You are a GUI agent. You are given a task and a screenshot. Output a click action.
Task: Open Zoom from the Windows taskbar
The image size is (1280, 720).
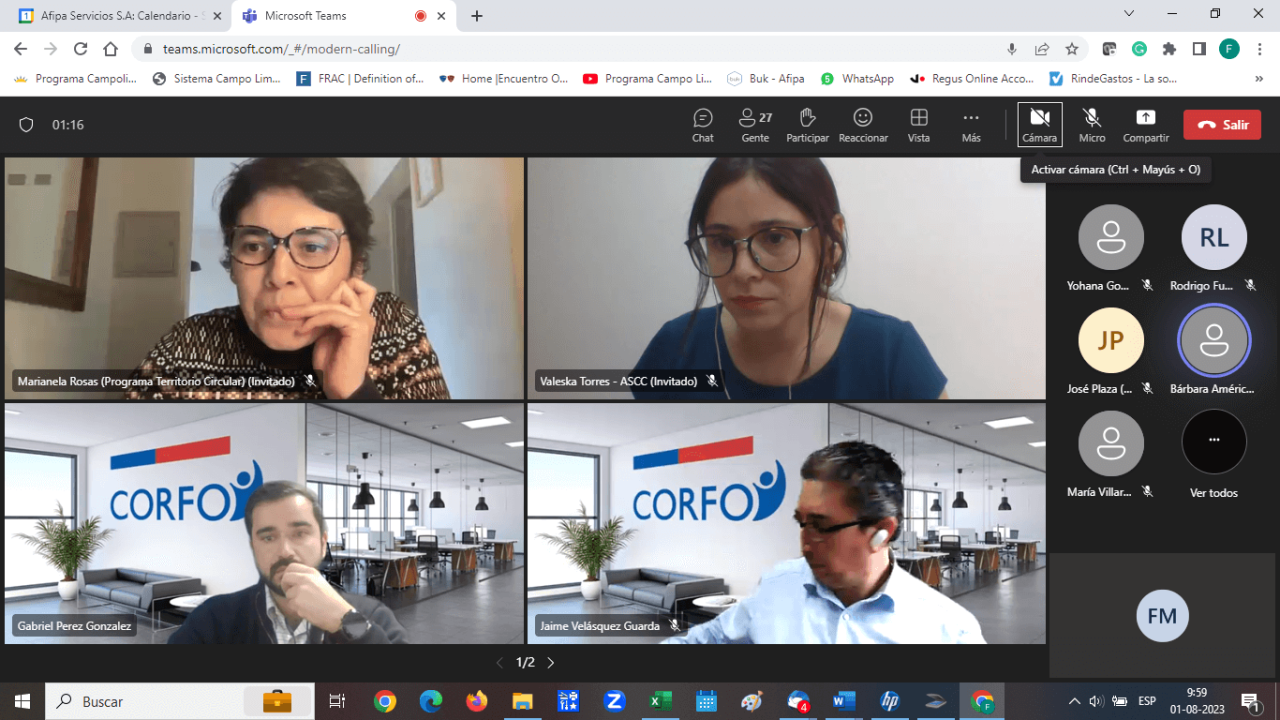(x=614, y=701)
